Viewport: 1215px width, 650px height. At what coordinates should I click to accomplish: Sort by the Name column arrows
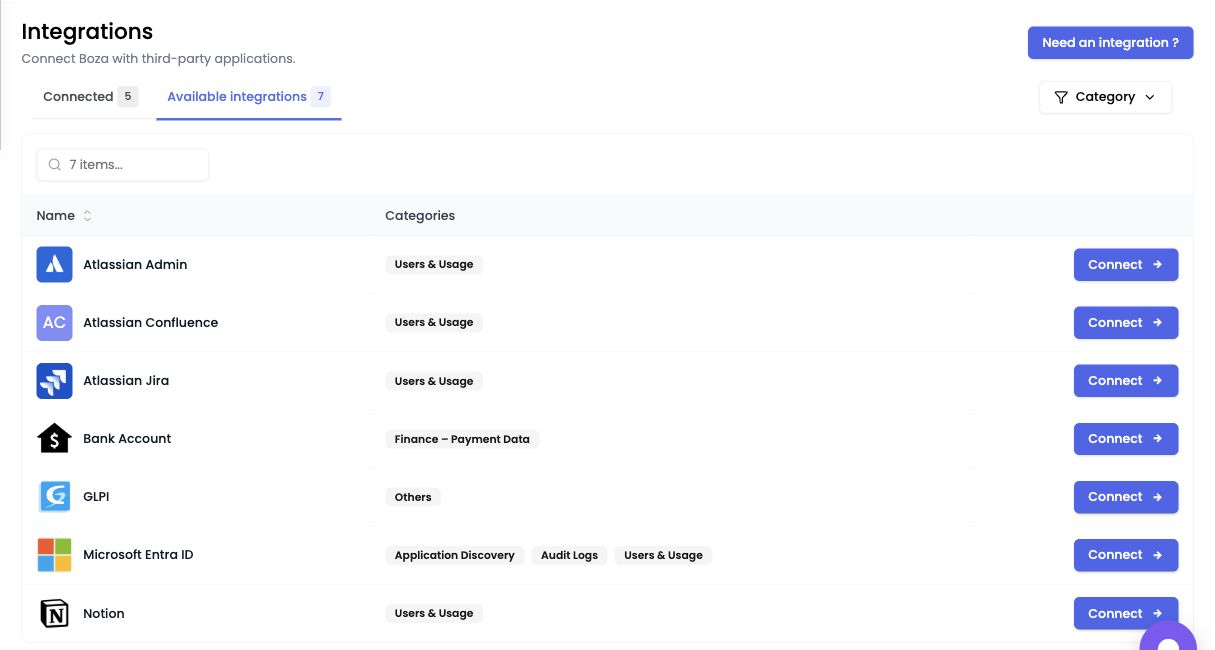tap(87, 216)
